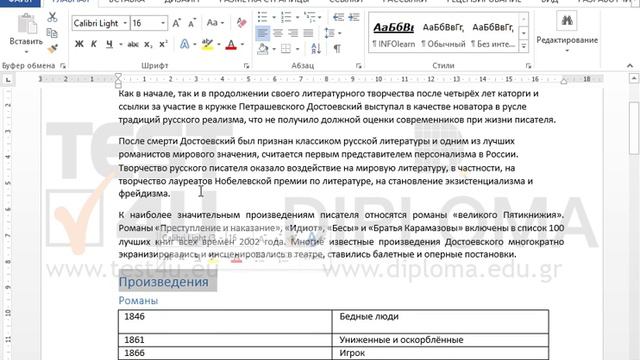Toggle bold (Ж) formatting

[79, 44]
